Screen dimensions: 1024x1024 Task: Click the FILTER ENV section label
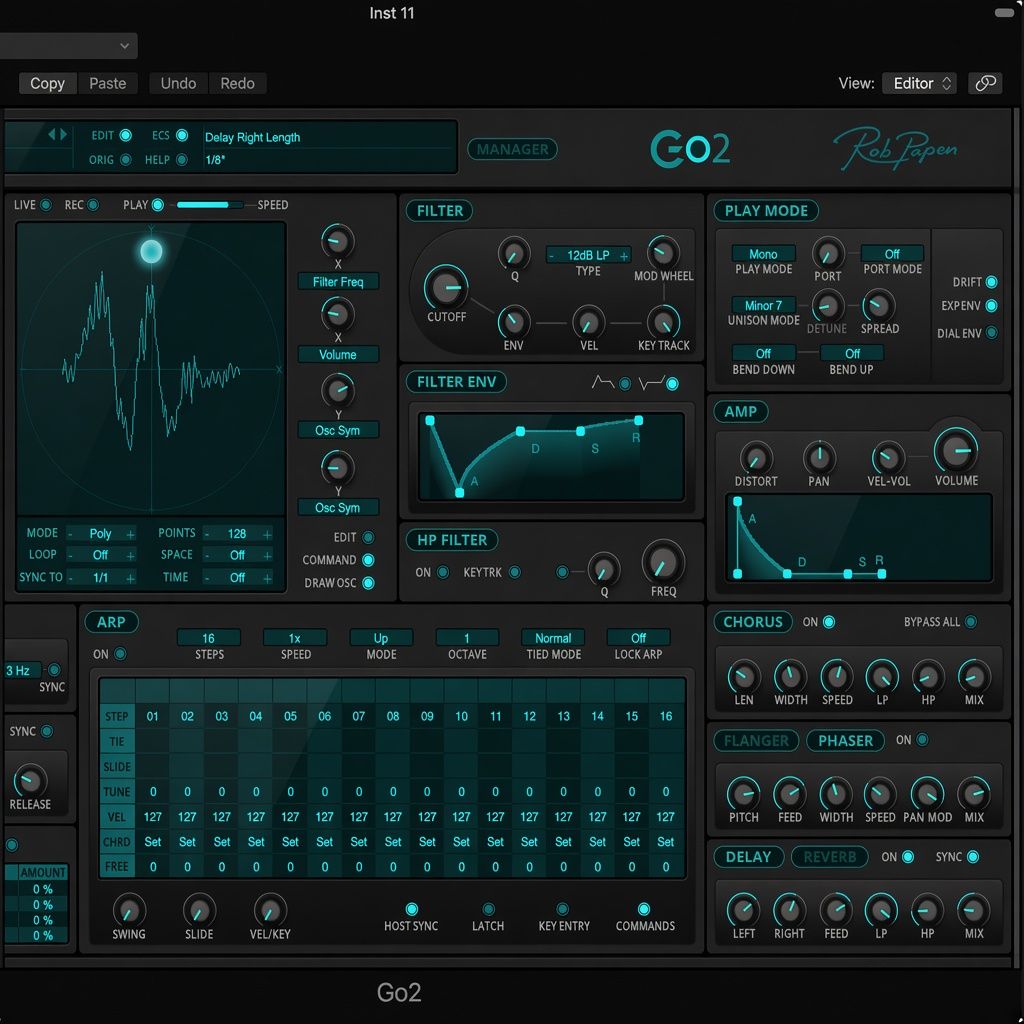tap(456, 382)
